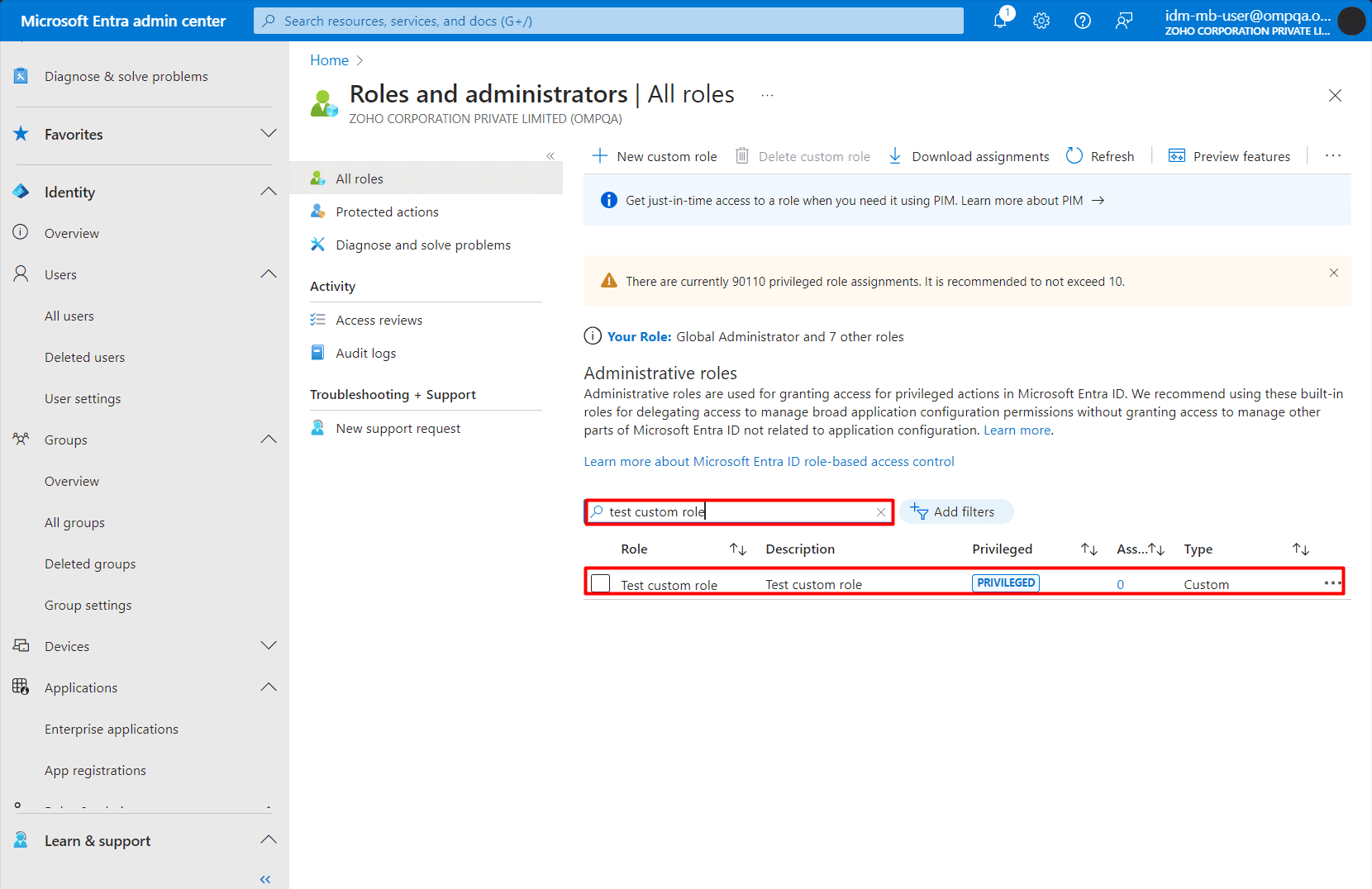Click the Delete custom role trash icon
This screenshot has width=1372, height=889.
click(x=741, y=155)
